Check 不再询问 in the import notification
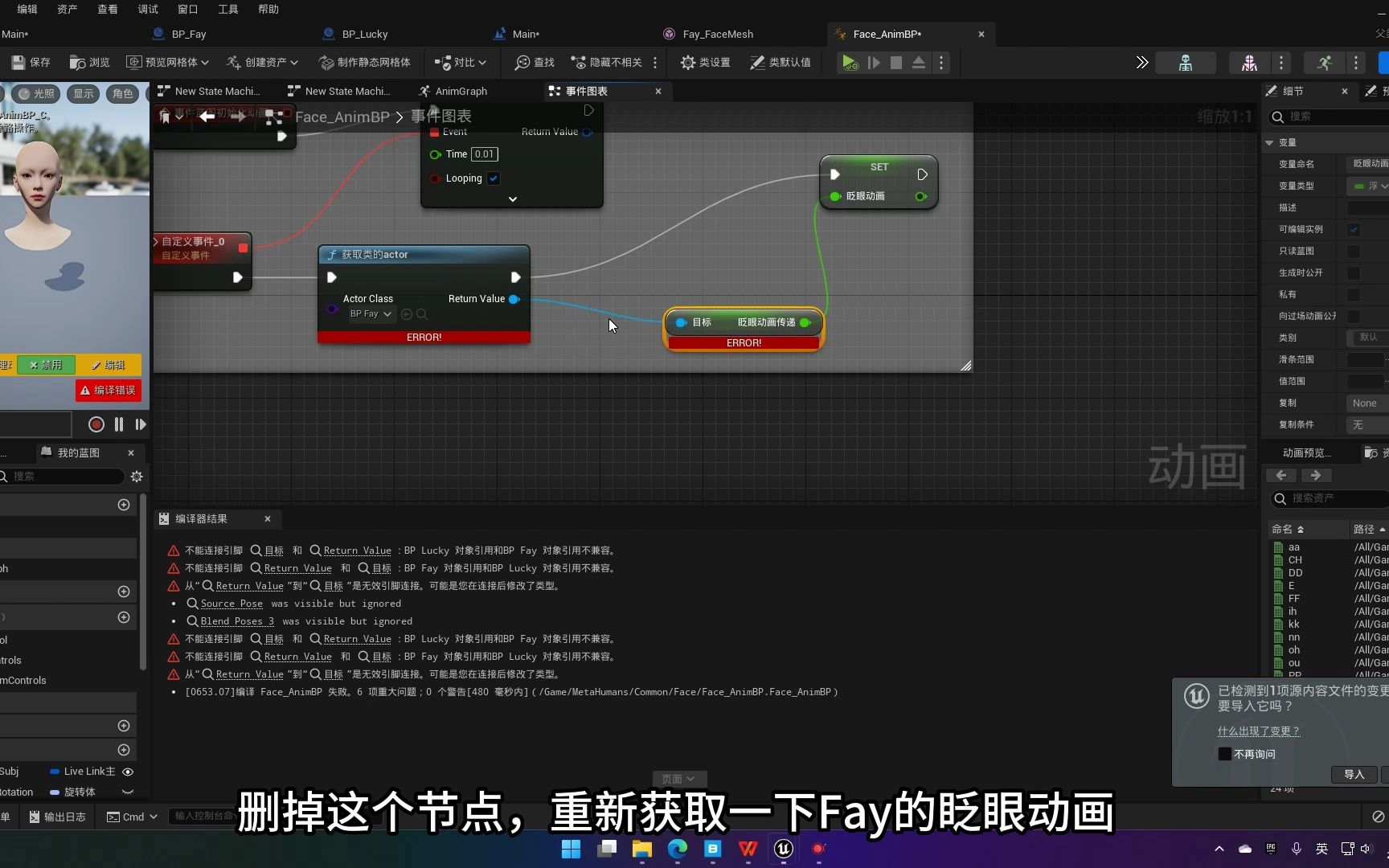 click(x=1225, y=754)
